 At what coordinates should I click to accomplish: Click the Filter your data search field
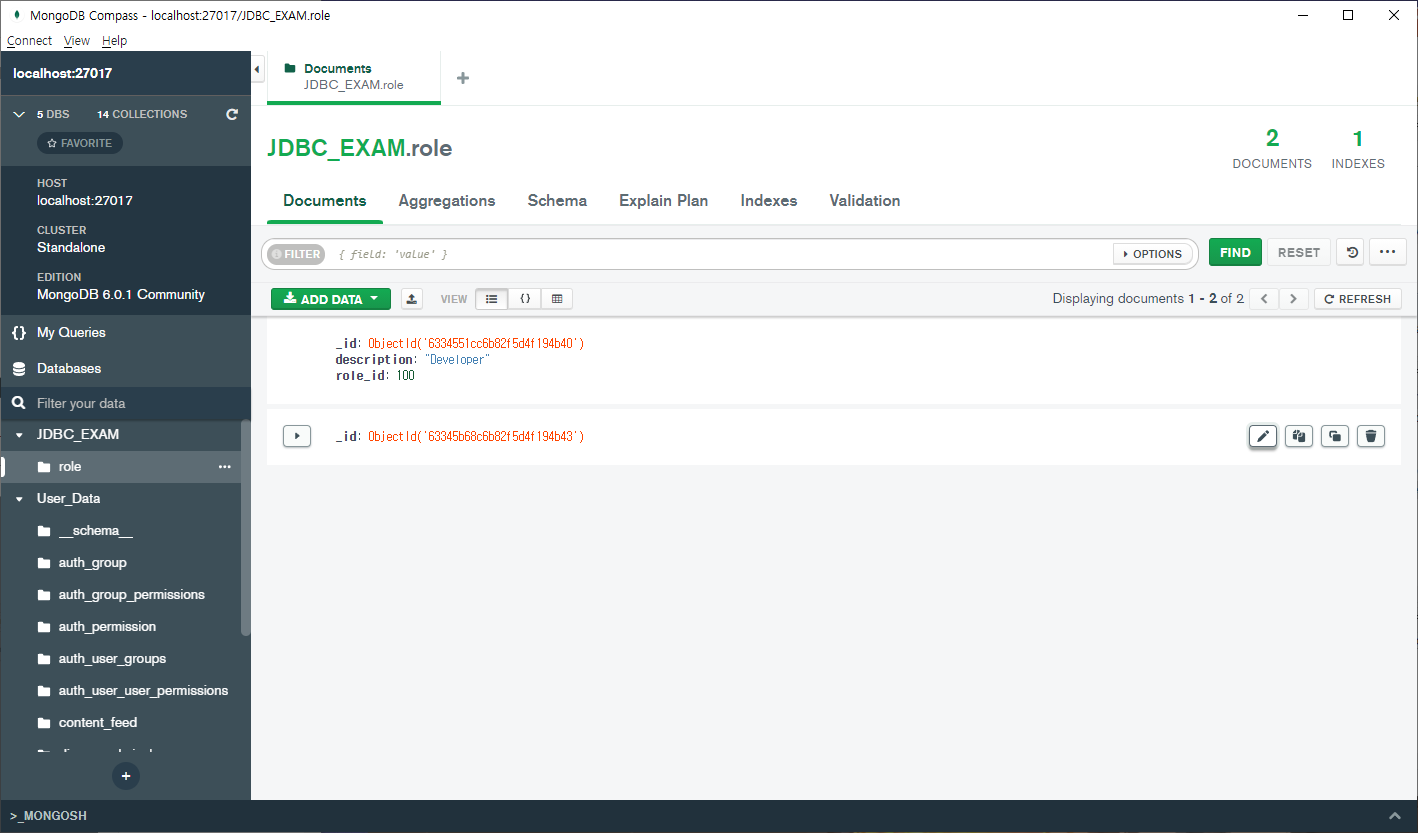(125, 403)
